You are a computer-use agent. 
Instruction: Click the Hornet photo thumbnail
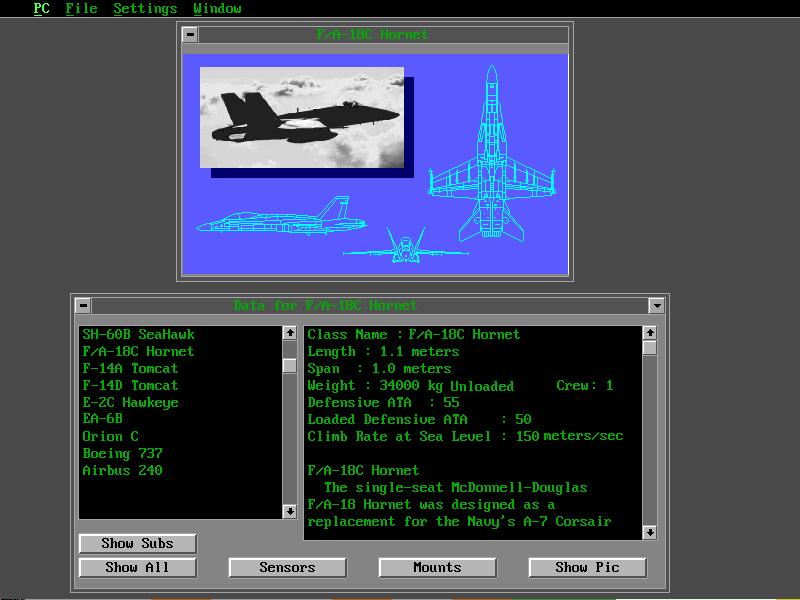coord(302,117)
